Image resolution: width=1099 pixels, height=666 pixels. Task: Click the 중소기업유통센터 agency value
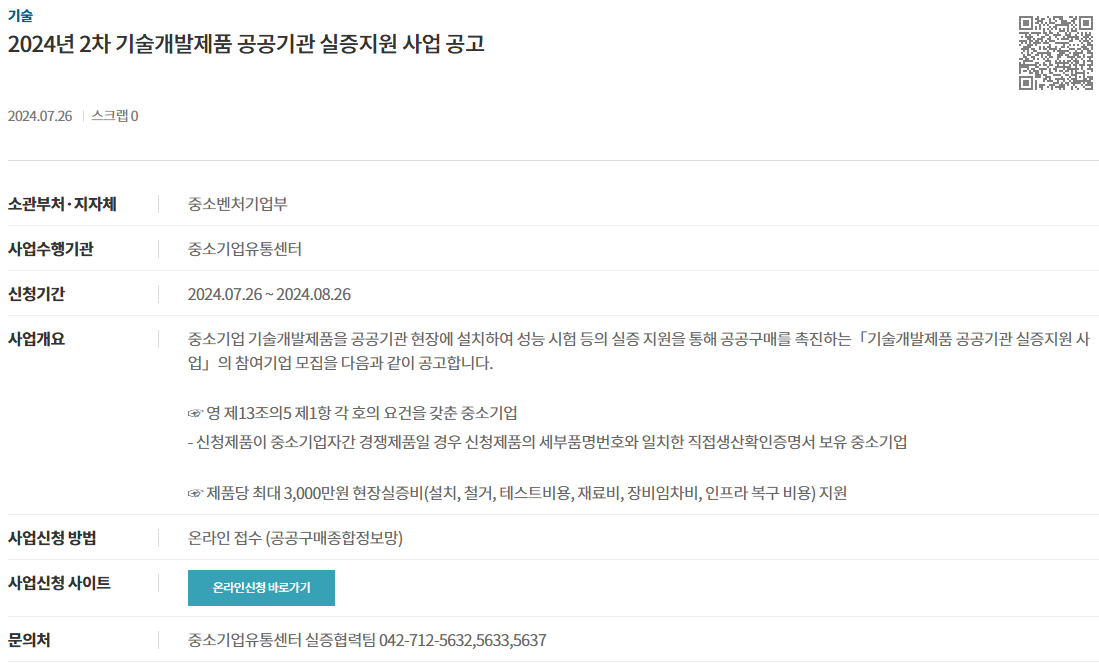tap(245, 249)
